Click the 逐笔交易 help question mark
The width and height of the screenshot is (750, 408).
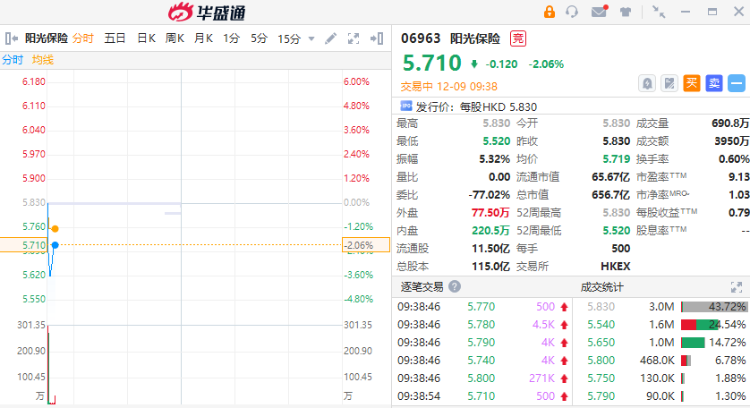click(x=455, y=287)
